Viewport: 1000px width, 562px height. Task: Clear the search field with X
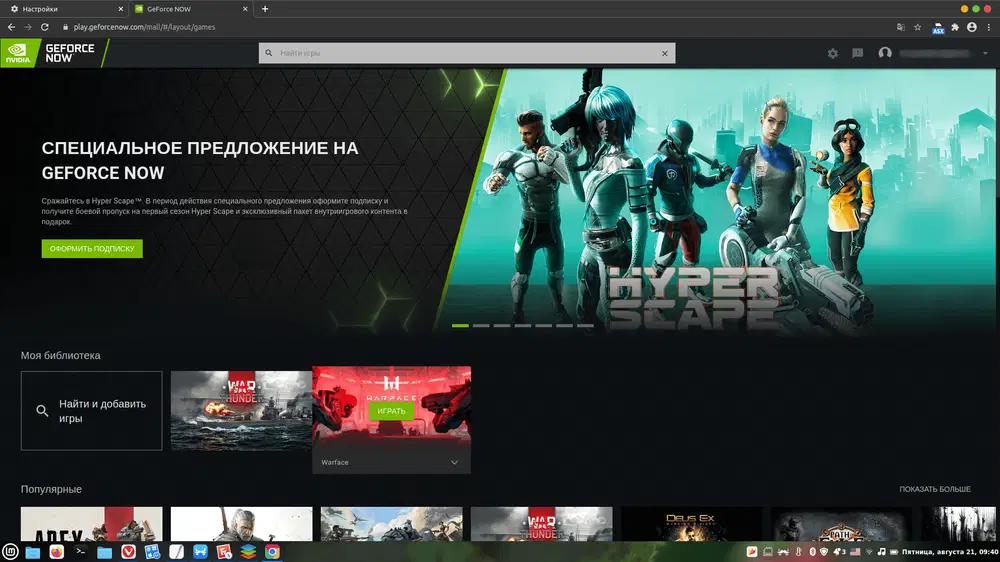click(665, 54)
